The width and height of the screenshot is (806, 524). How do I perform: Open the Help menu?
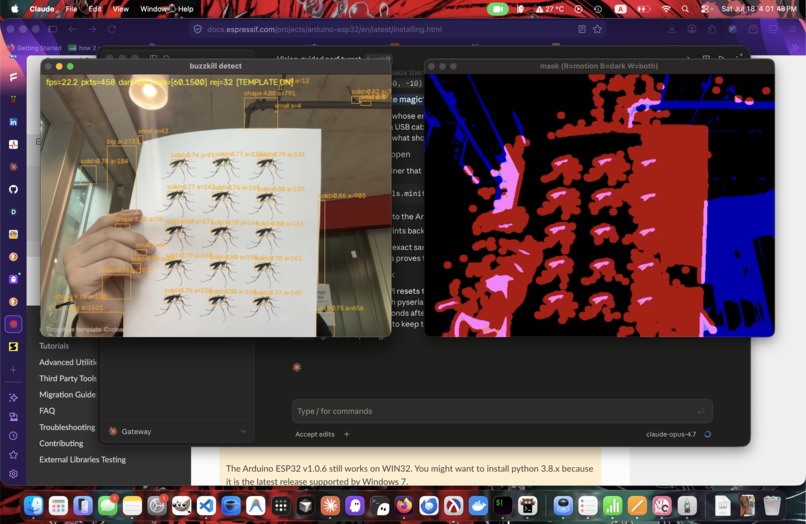tap(186, 9)
